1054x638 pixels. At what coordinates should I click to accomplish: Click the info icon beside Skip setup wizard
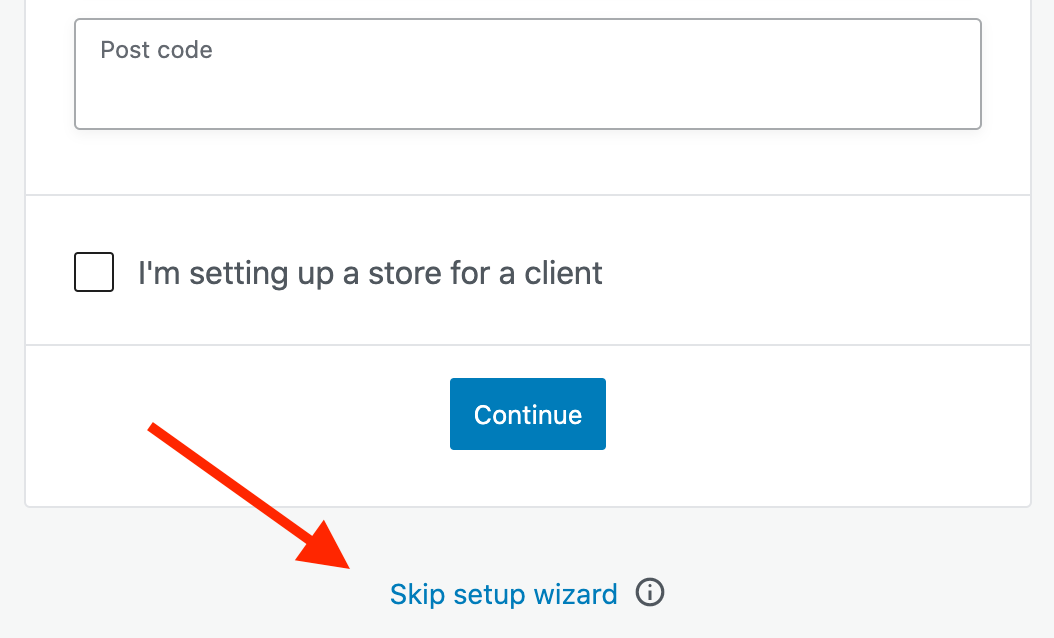650,594
